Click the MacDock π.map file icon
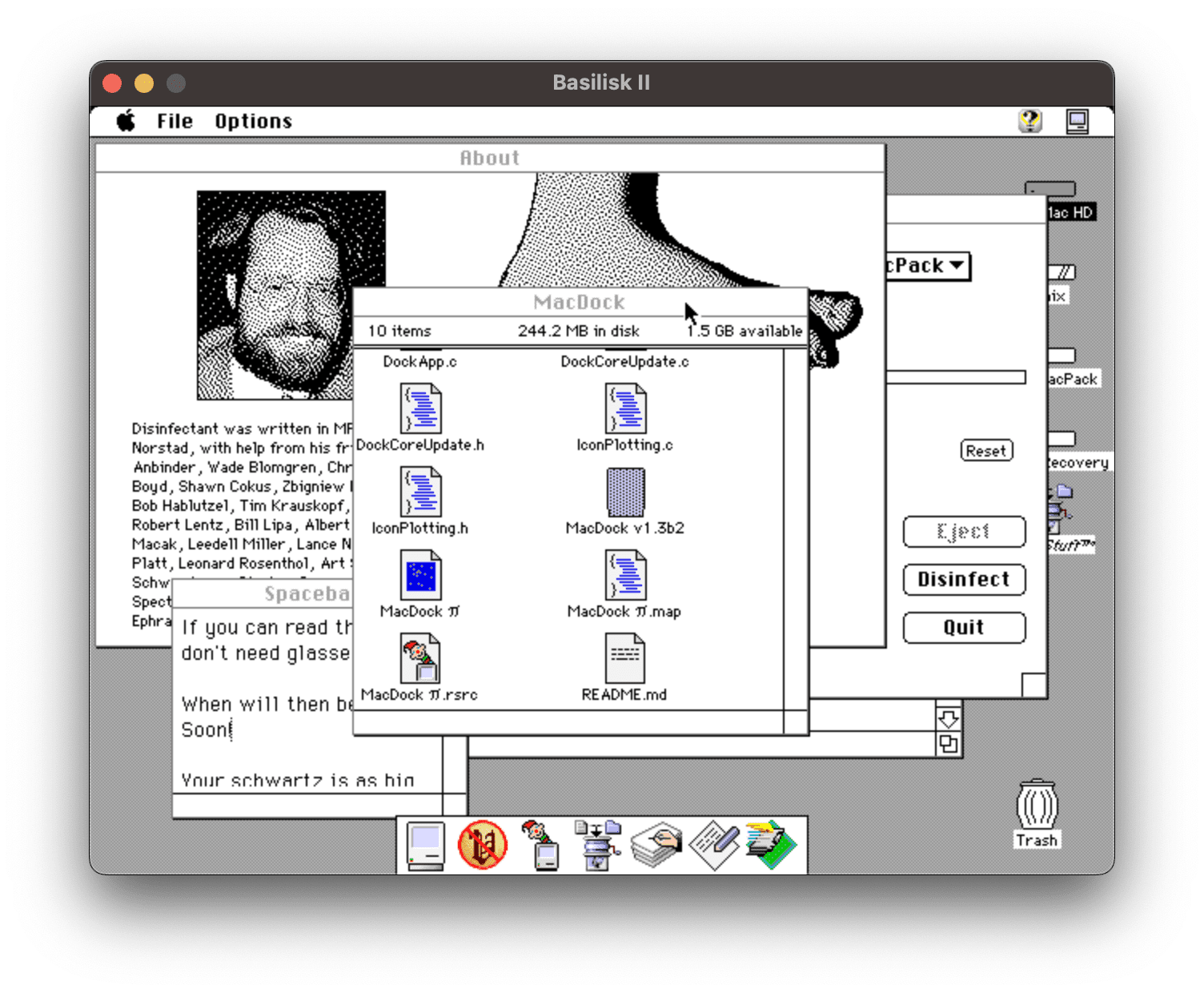 [625, 575]
